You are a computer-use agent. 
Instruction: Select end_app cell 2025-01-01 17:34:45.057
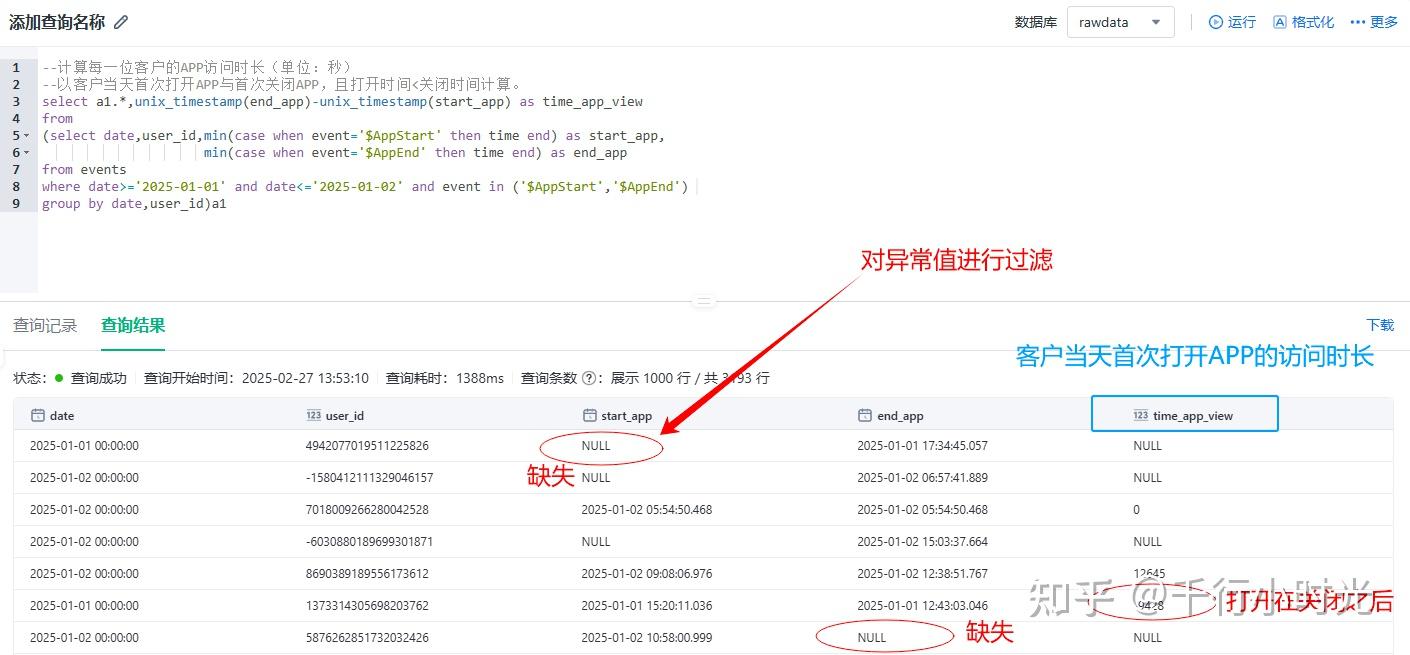922,446
